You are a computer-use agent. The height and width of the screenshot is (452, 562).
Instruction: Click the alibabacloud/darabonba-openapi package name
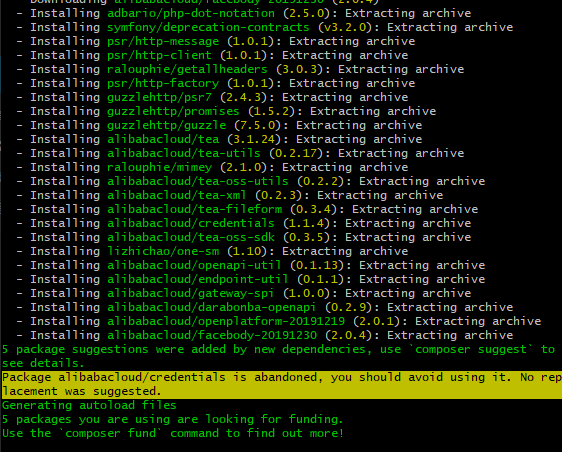(212, 308)
